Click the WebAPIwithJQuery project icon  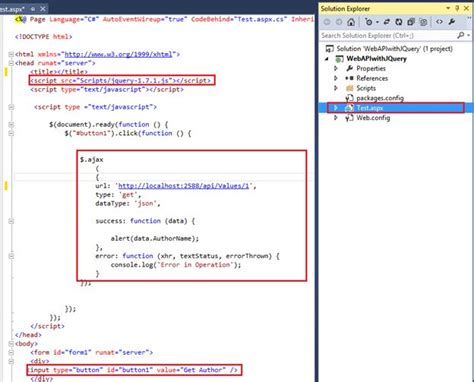[x=339, y=59]
